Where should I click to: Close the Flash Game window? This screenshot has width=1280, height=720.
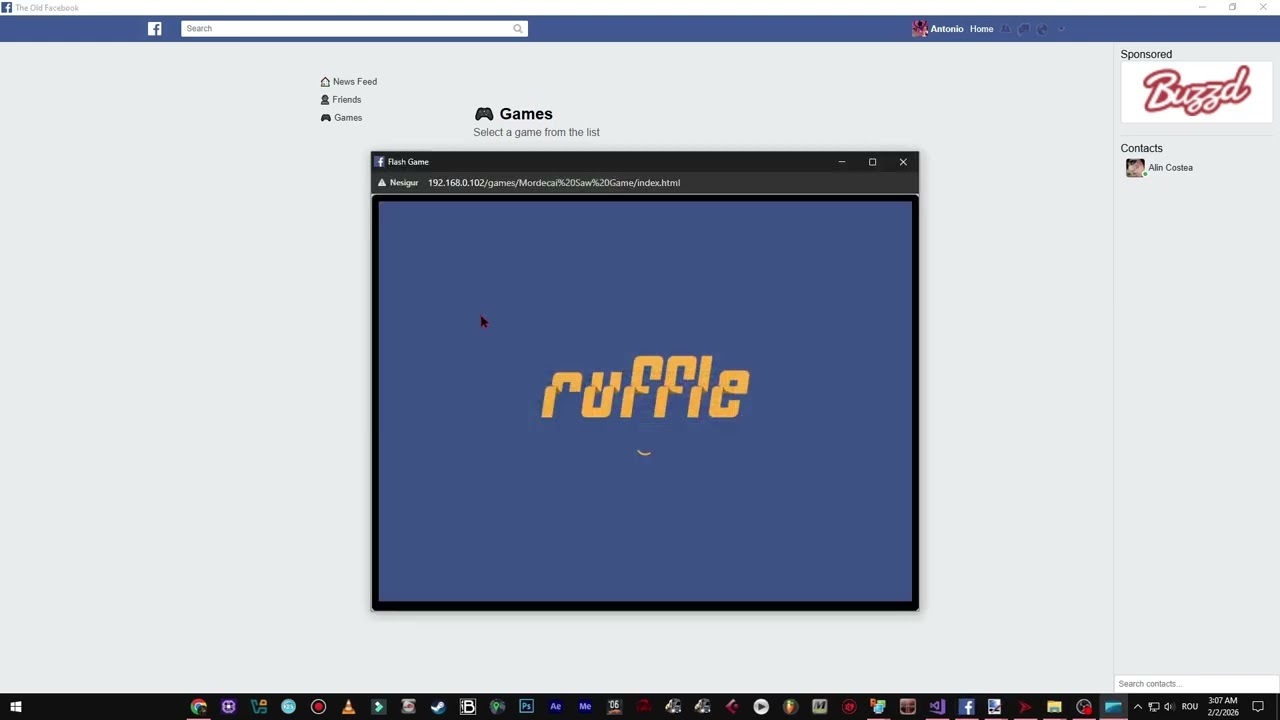(x=903, y=162)
